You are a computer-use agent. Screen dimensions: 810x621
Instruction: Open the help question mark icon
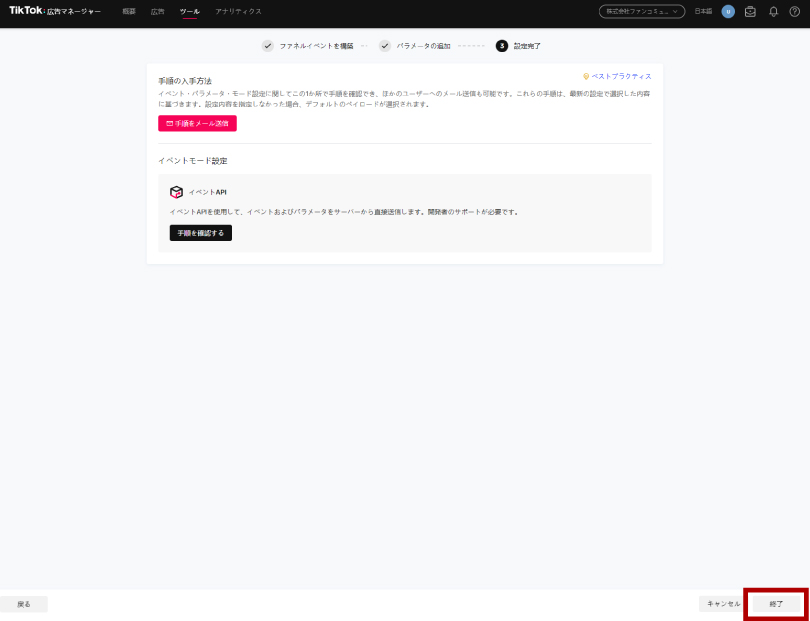coord(795,12)
